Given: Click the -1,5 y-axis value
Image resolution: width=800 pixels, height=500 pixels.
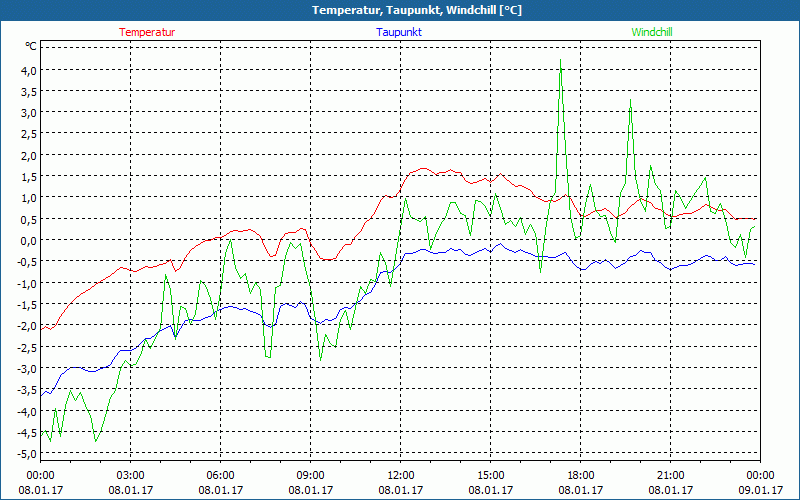Looking at the screenshot, I should coord(28,305).
